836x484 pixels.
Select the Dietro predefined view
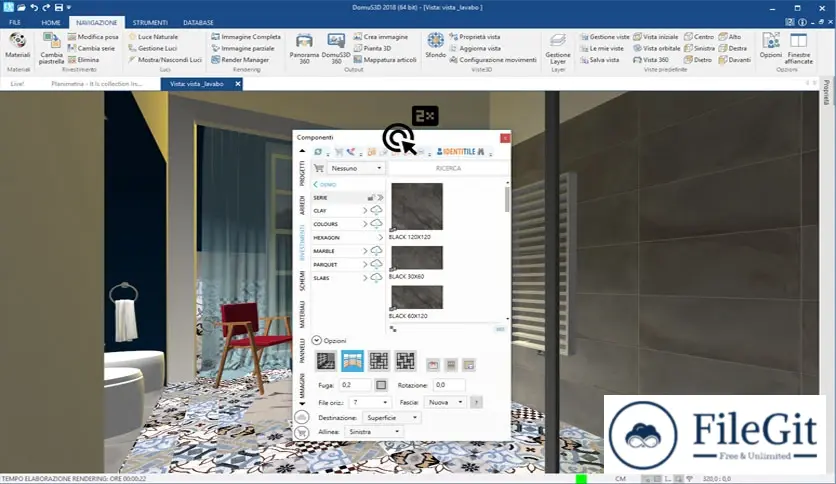coord(698,60)
